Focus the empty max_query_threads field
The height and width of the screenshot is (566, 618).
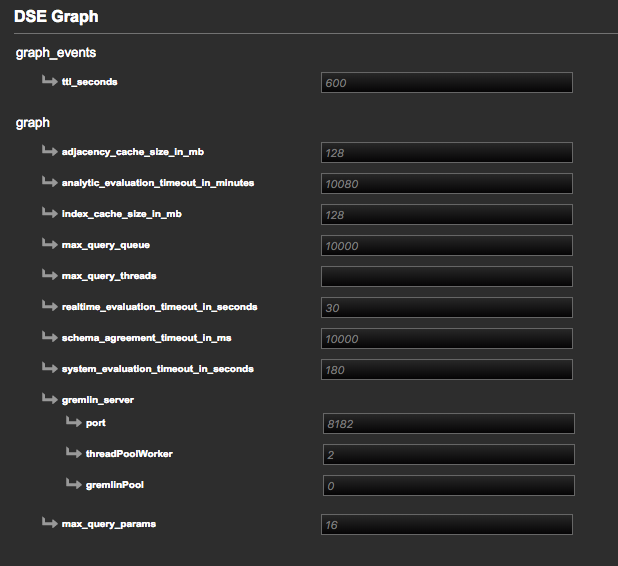[447, 276]
